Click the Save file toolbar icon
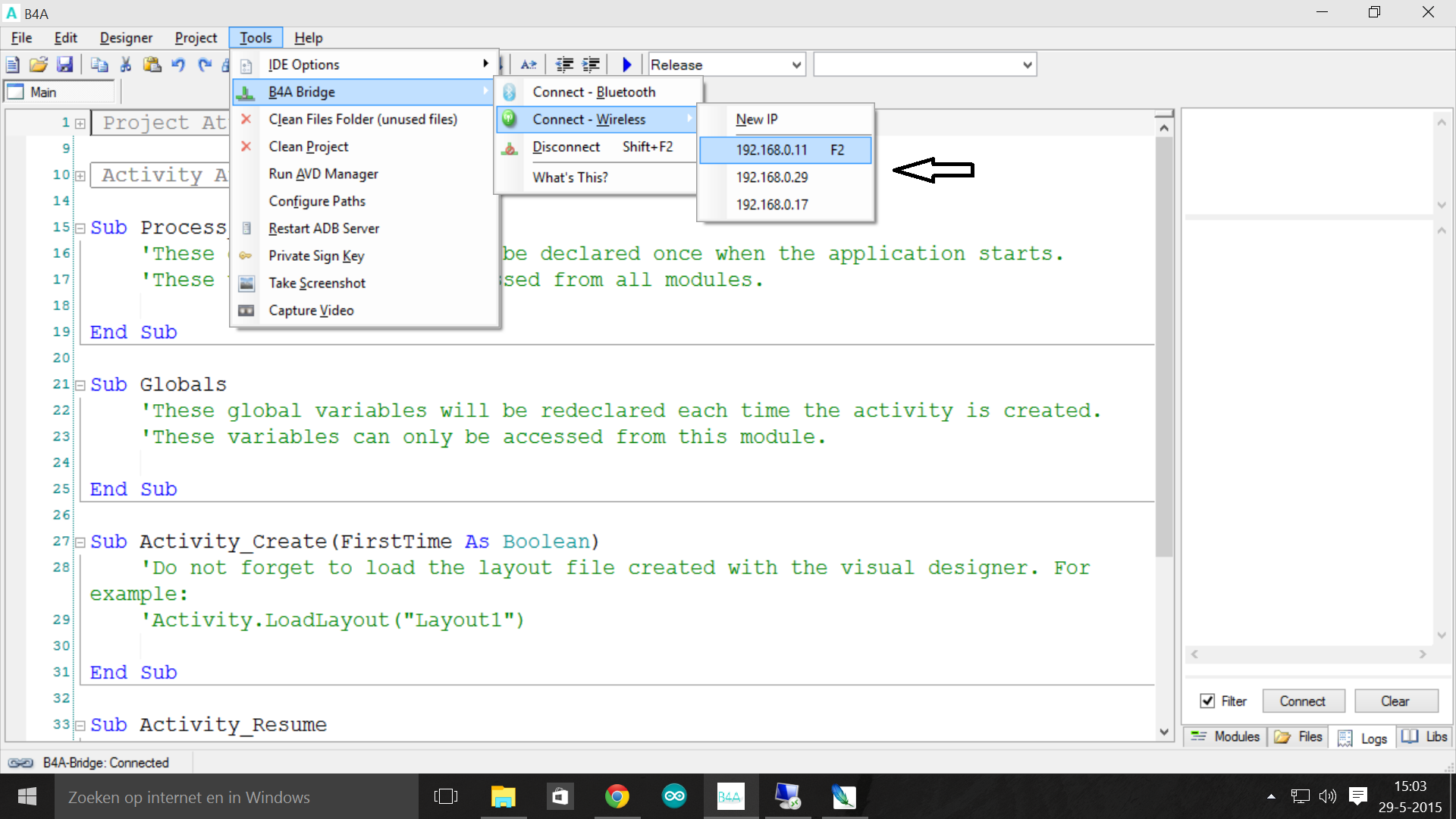The width and height of the screenshot is (1456, 819). pyautogui.click(x=65, y=64)
